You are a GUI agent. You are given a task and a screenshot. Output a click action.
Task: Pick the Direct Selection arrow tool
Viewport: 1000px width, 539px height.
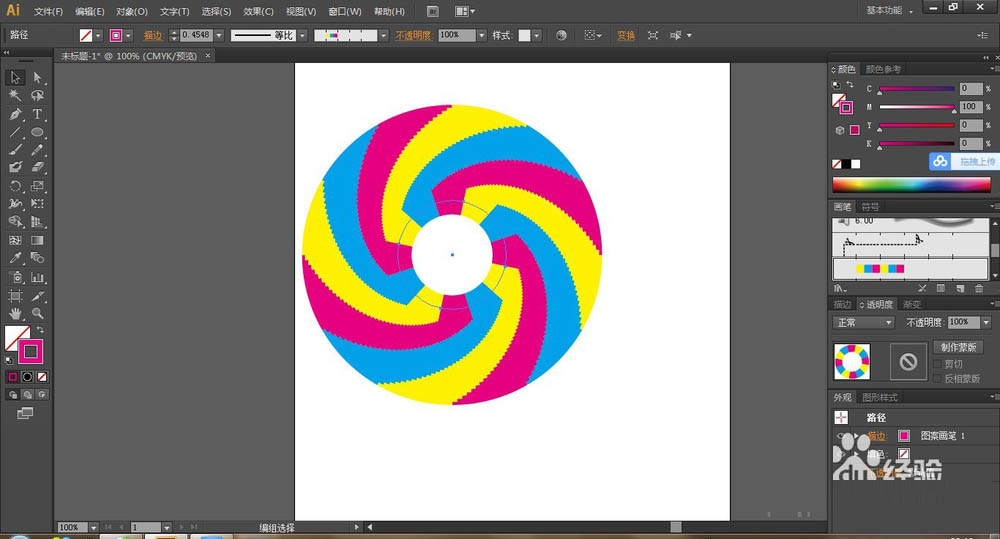[x=37, y=77]
